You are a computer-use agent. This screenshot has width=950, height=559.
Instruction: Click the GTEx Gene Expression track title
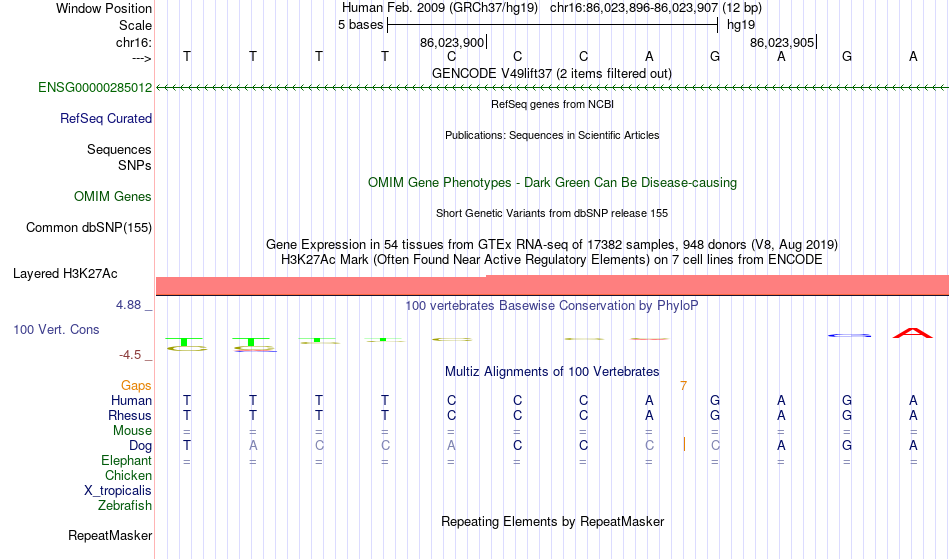click(x=552, y=245)
